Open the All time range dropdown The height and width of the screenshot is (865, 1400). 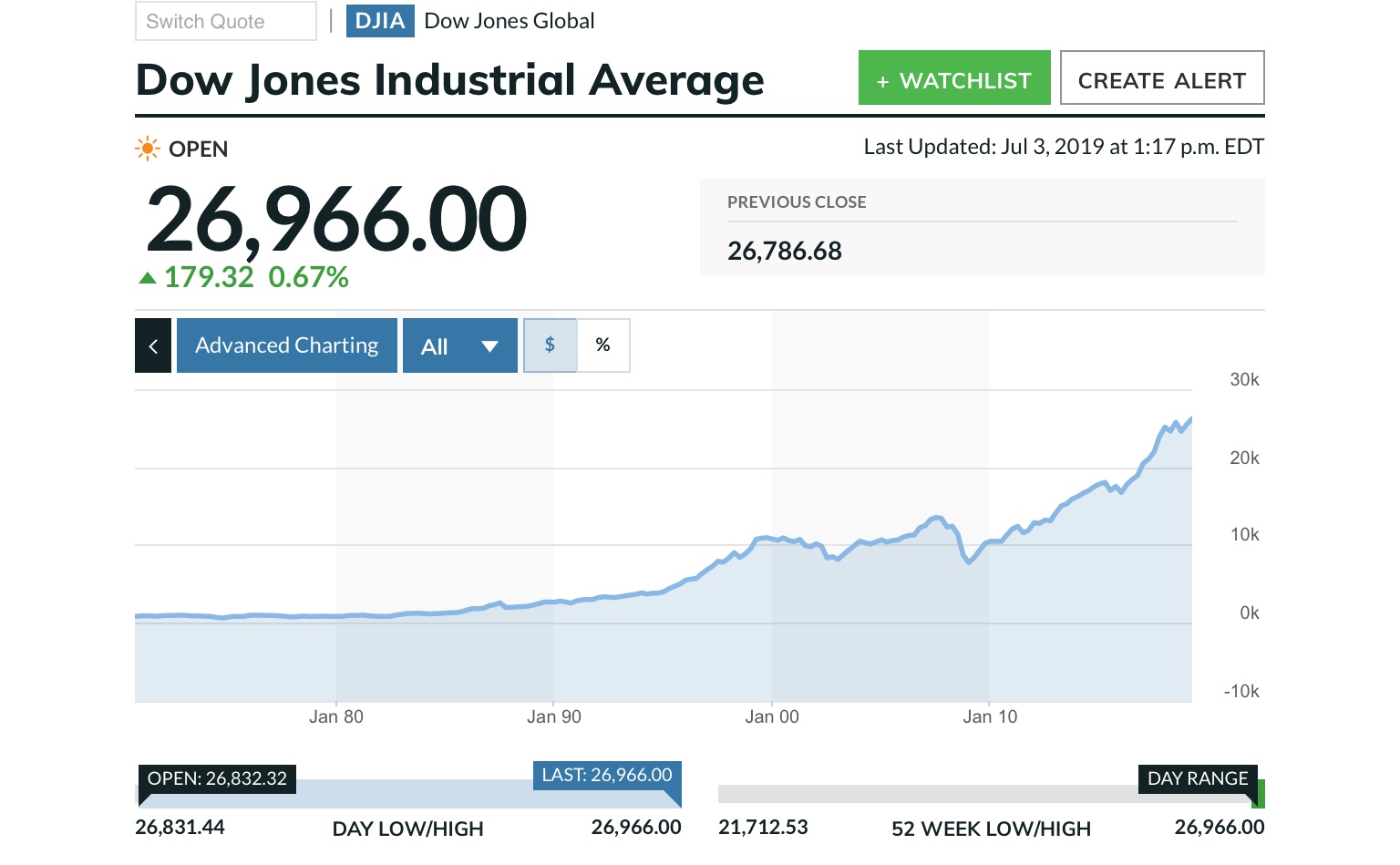coord(459,345)
